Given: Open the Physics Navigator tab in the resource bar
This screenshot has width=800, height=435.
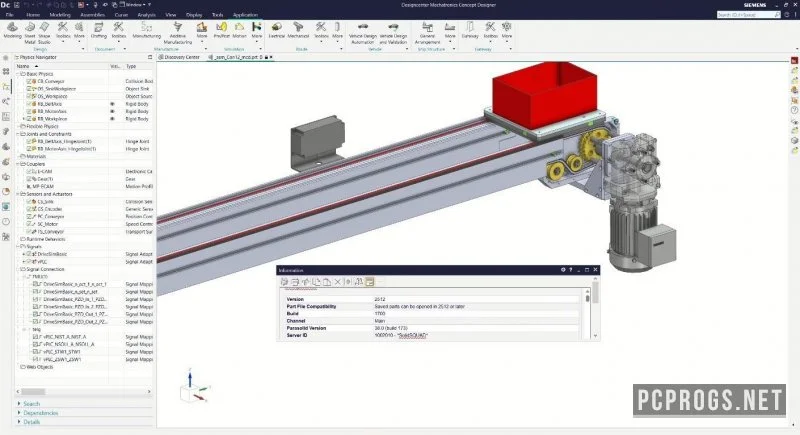Looking at the screenshot, I should [x=6, y=87].
